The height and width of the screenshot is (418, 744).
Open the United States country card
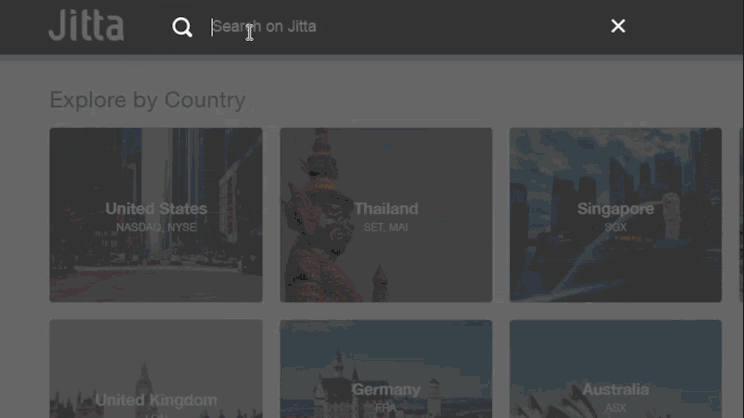pyautogui.click(x=156, y=214)
